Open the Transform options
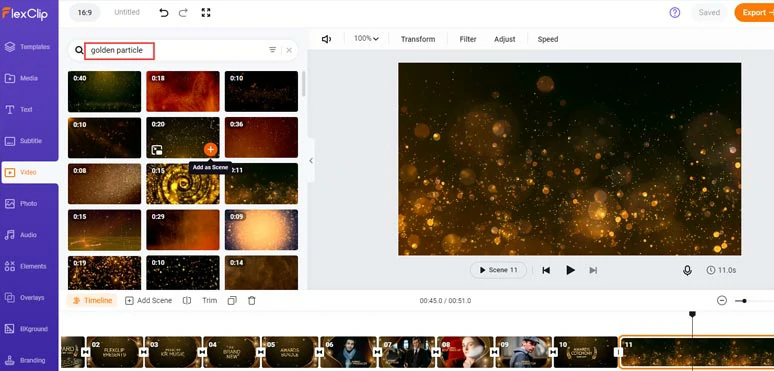Image resolution: width=774 pixels, height=371 pixels. 418,39
